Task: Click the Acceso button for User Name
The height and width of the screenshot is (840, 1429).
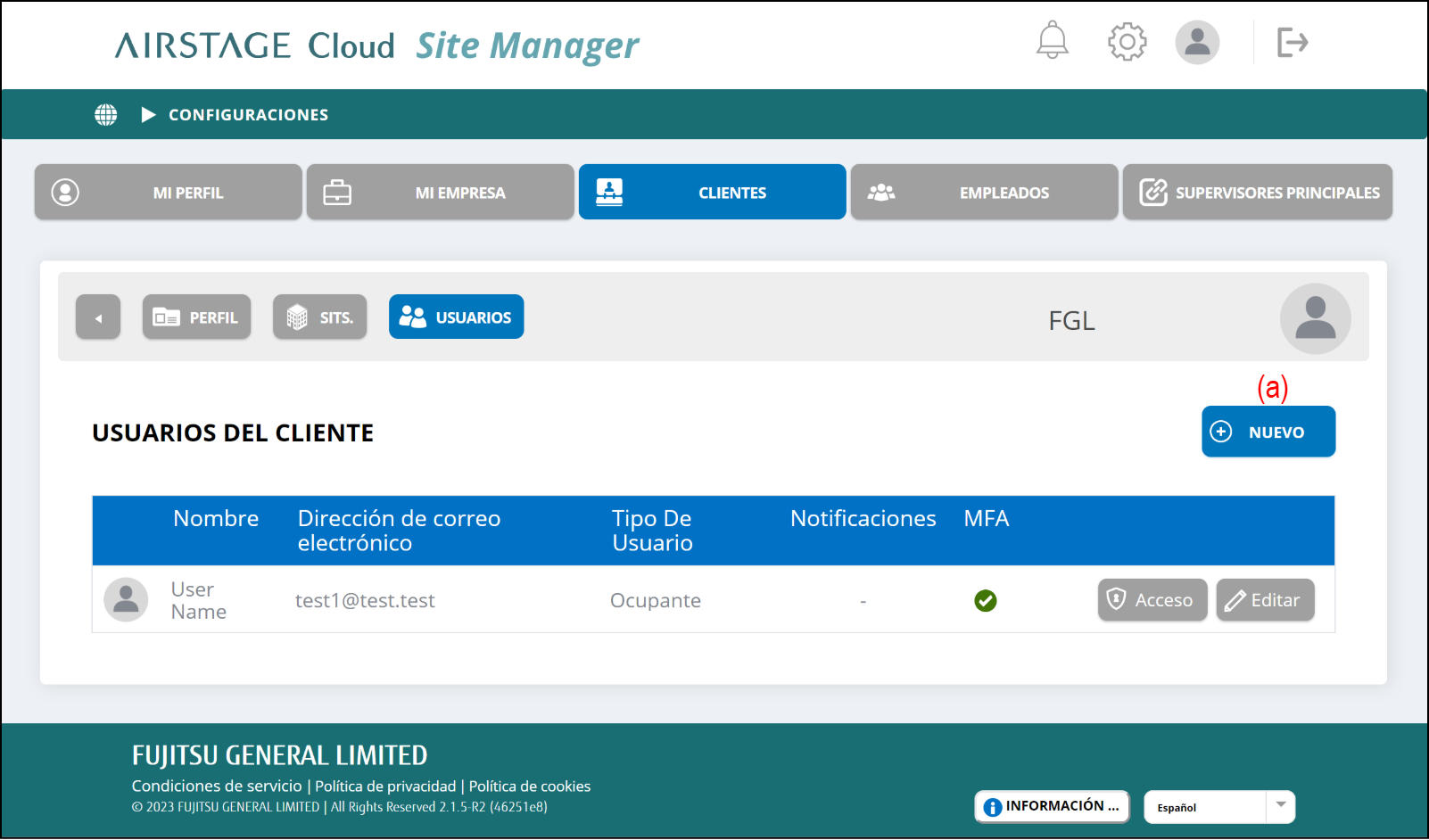Action: click(1152, 600)
